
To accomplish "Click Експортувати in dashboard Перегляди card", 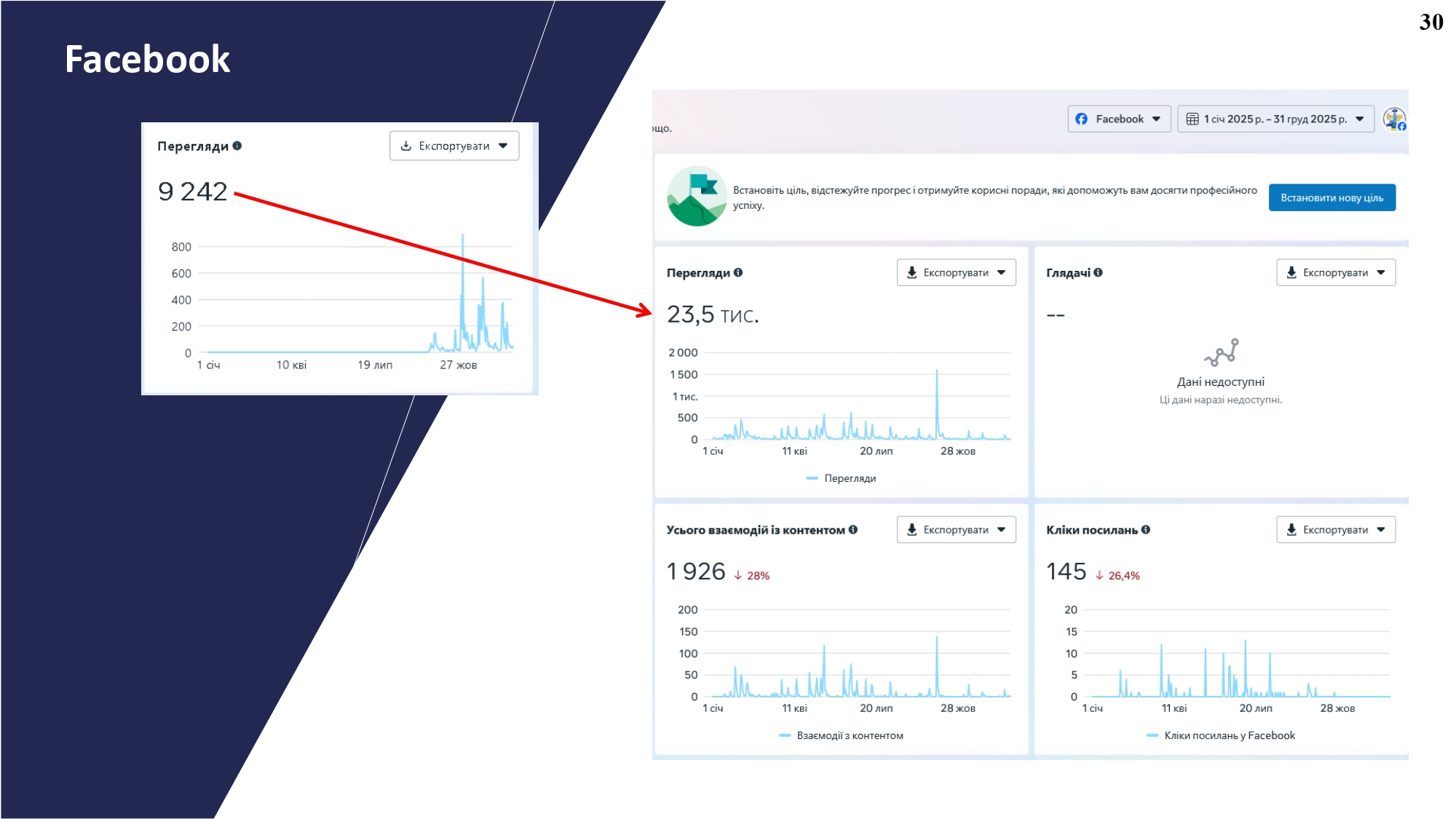I will pos(956,273).
